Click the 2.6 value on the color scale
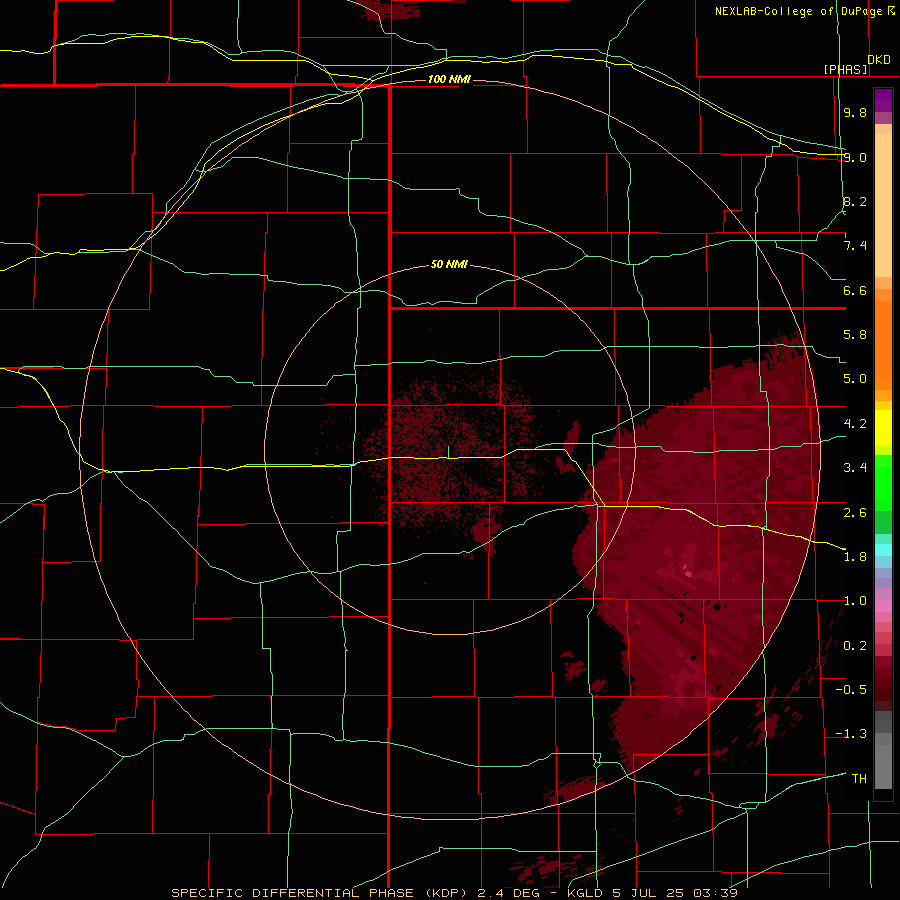This screenshot has height=900, width=900. pos(855,513)
